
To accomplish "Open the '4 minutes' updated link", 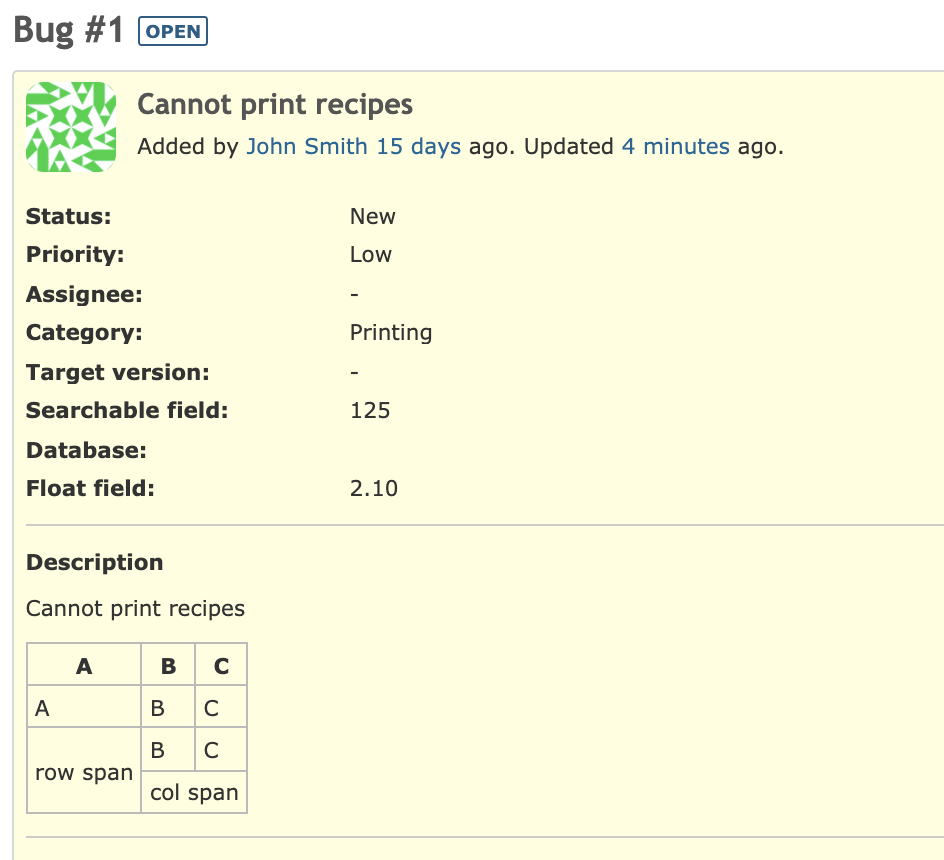I will [x=675, y=146].
